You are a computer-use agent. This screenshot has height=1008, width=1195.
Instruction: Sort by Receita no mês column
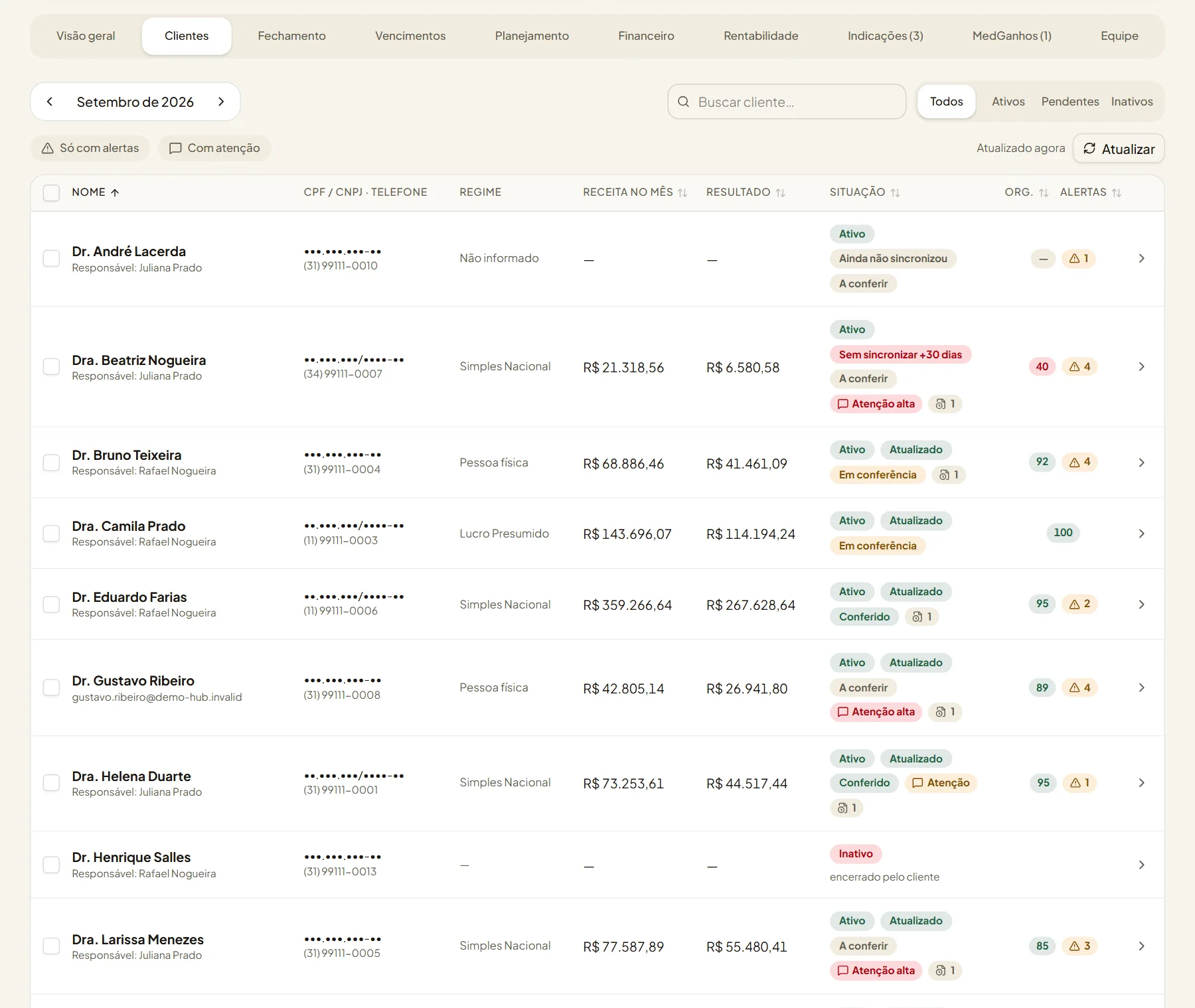click(635, 192)
